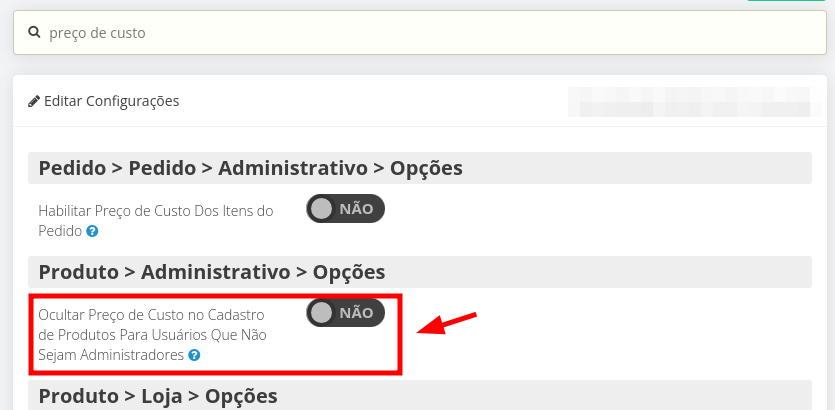The image size is (835, 410).
Task: Open help icon next to Sejam Administradores
Action: 194,355
